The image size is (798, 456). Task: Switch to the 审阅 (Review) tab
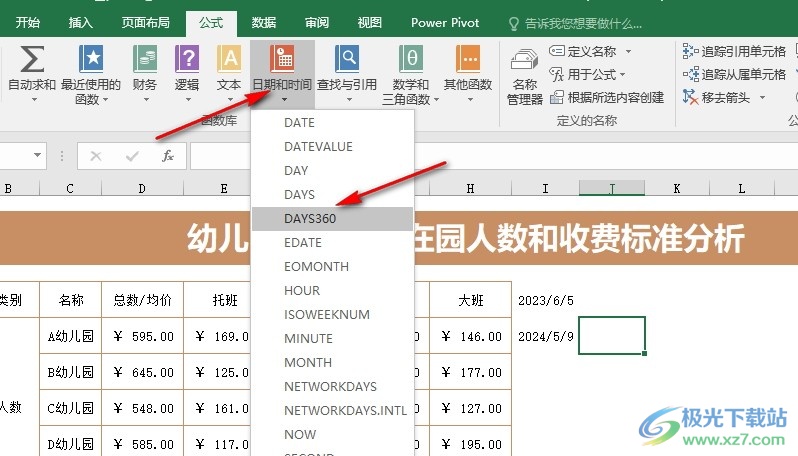click(x=317, y=22)
